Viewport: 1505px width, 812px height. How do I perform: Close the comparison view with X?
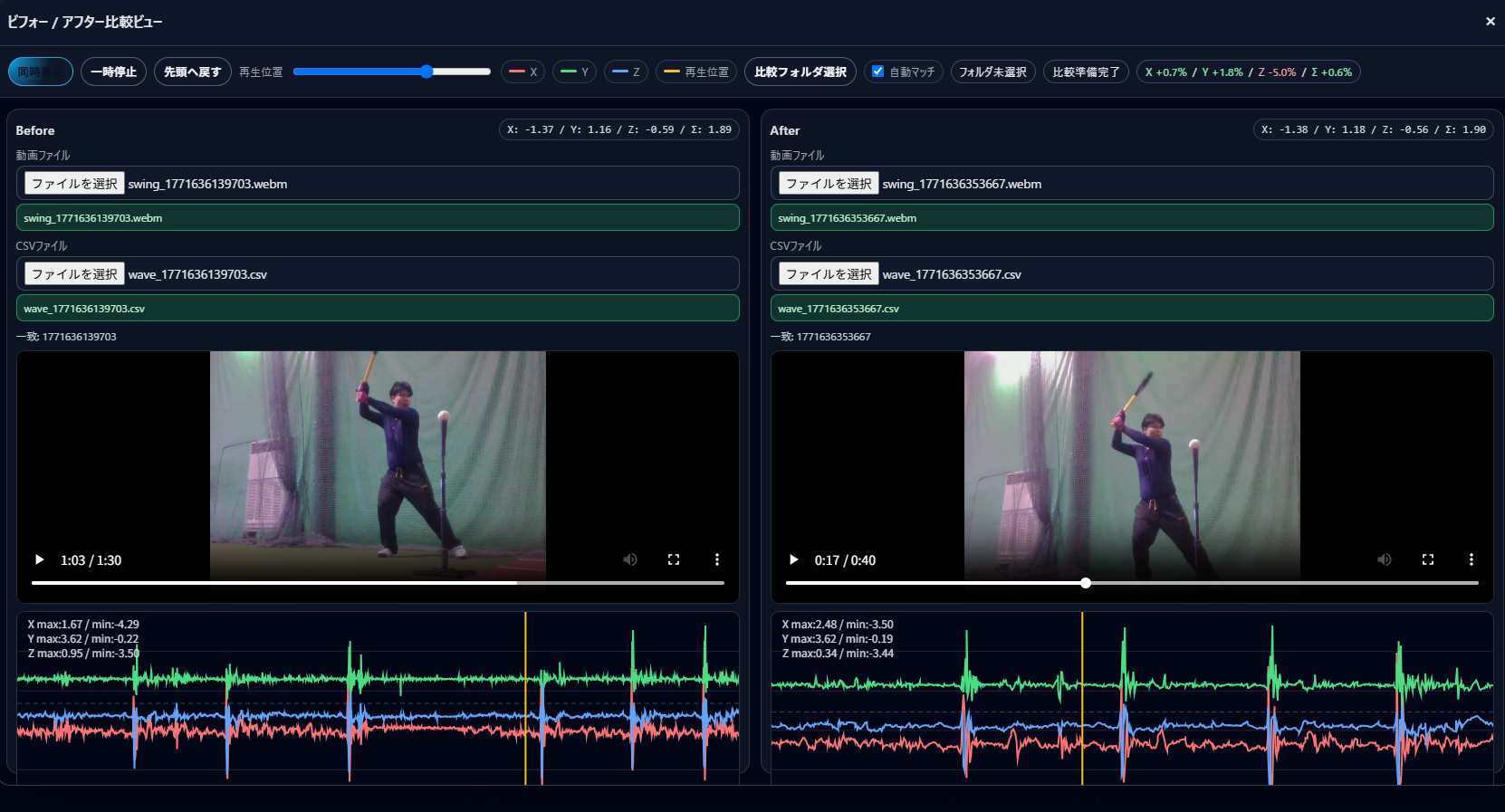[1490, 21]
